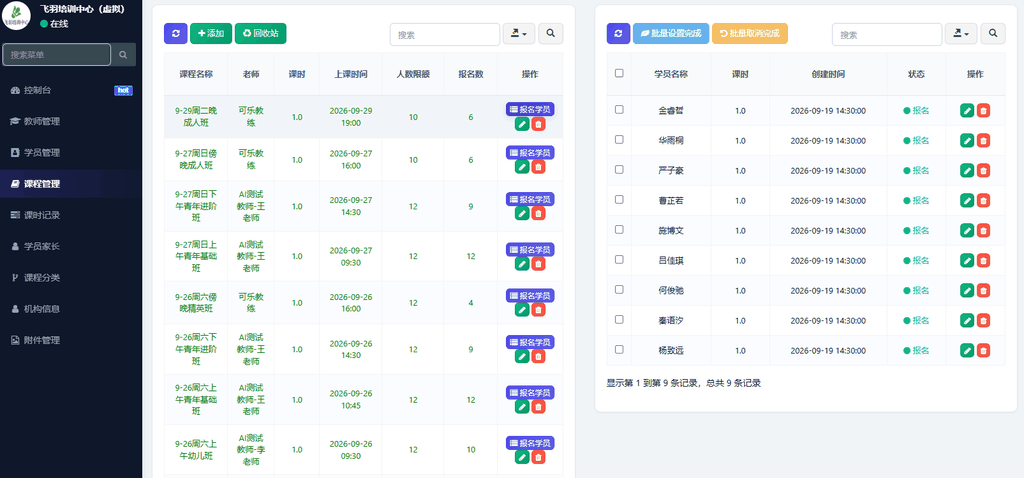1024x478 pixels.
Task: Delete course 9-27周日上午青年基础班
Action: [538, 264]
